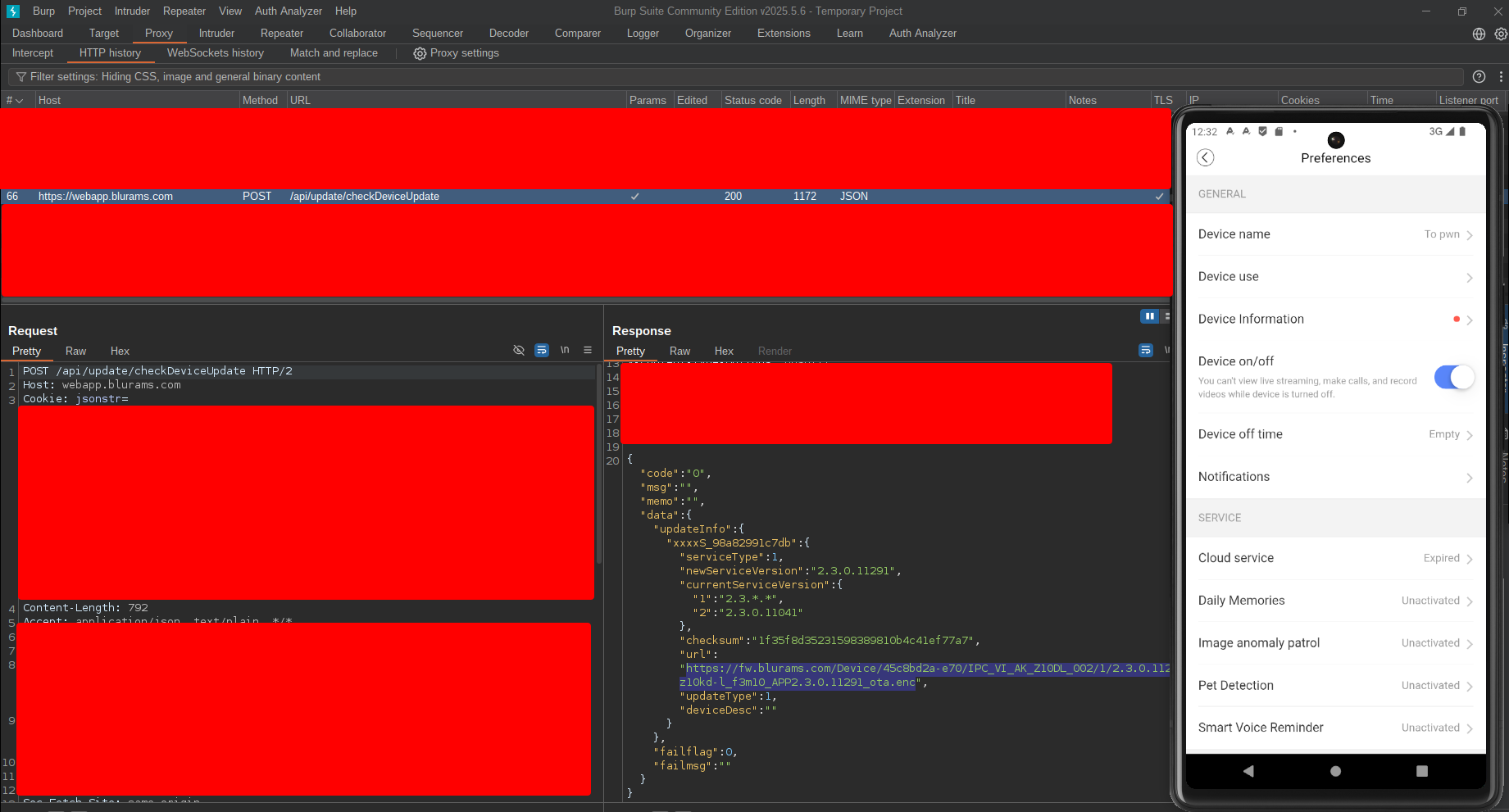This screenshot has height=812, width=1509.
Task: Sort by the Length column header
Action: (x=809, y=101)
